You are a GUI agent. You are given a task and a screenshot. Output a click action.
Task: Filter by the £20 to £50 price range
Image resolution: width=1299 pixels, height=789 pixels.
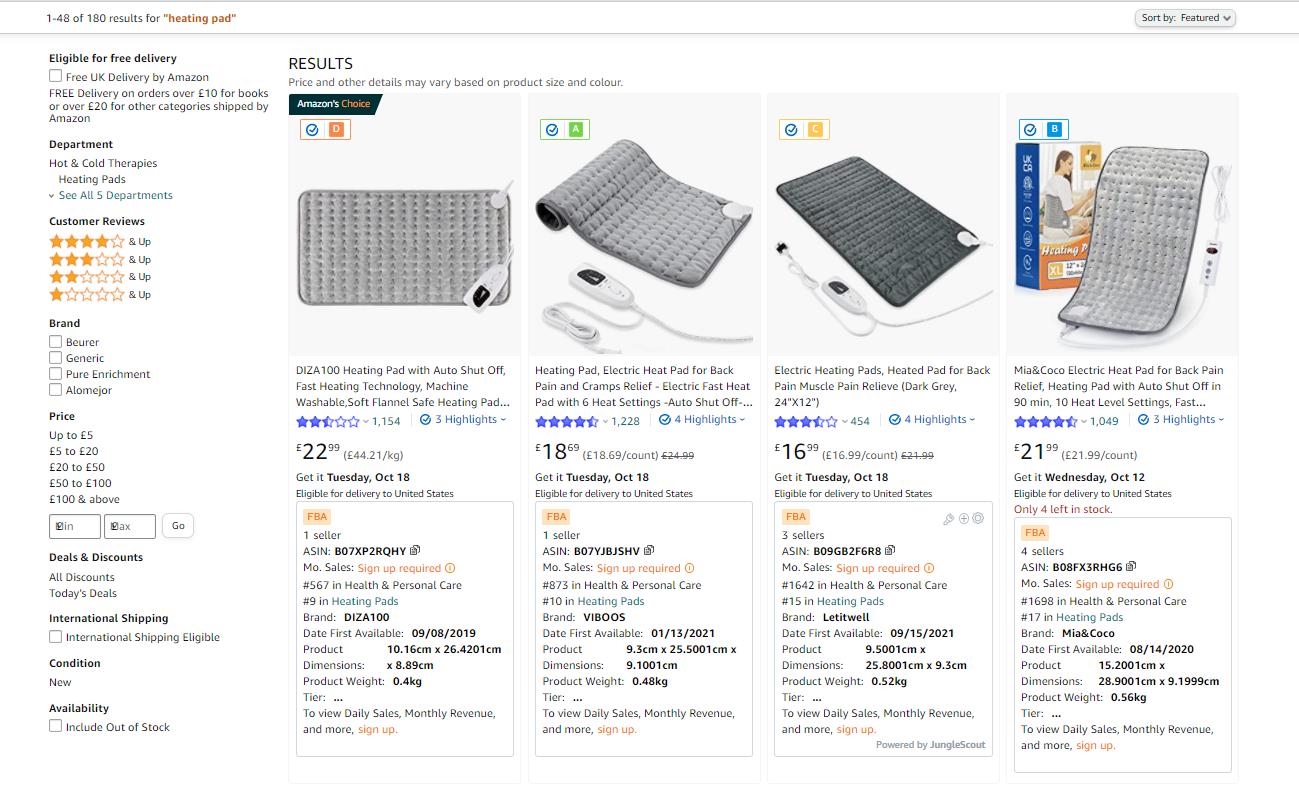click(77, 467)
